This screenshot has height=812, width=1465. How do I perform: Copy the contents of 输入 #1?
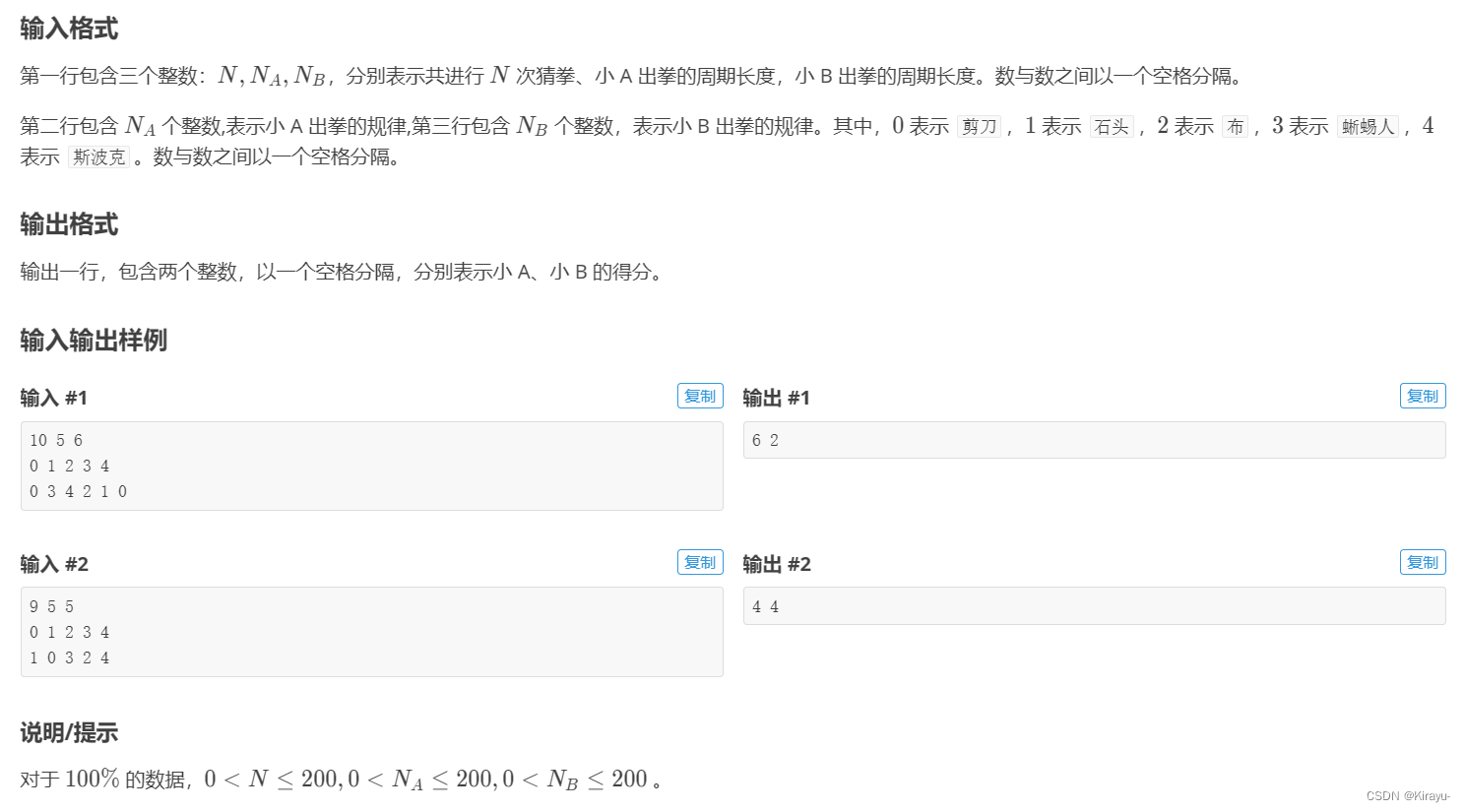[700, 396]
